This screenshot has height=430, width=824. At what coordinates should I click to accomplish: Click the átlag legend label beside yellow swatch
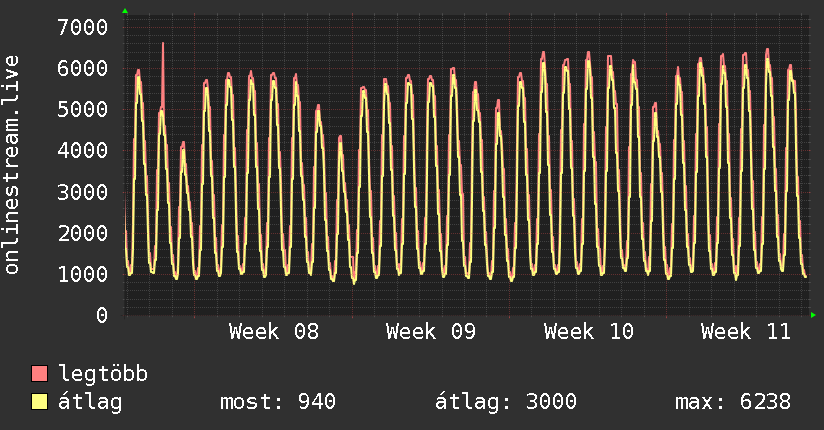[90, 402]
